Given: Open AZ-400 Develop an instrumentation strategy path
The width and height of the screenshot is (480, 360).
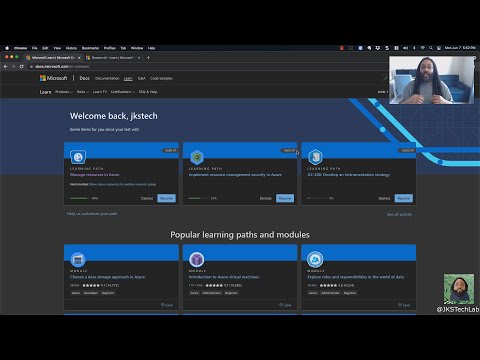Looking at the screenshot, I should [x=348, y=175].
